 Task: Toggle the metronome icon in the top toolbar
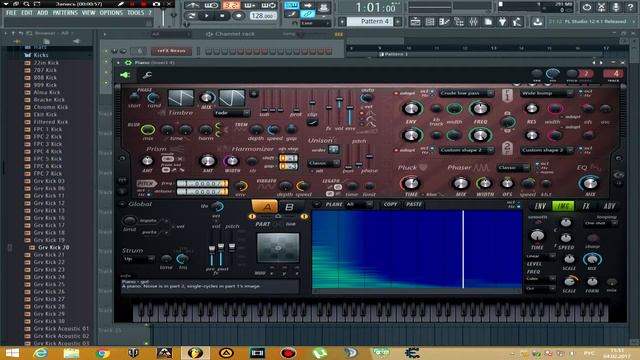coord(193,5)
